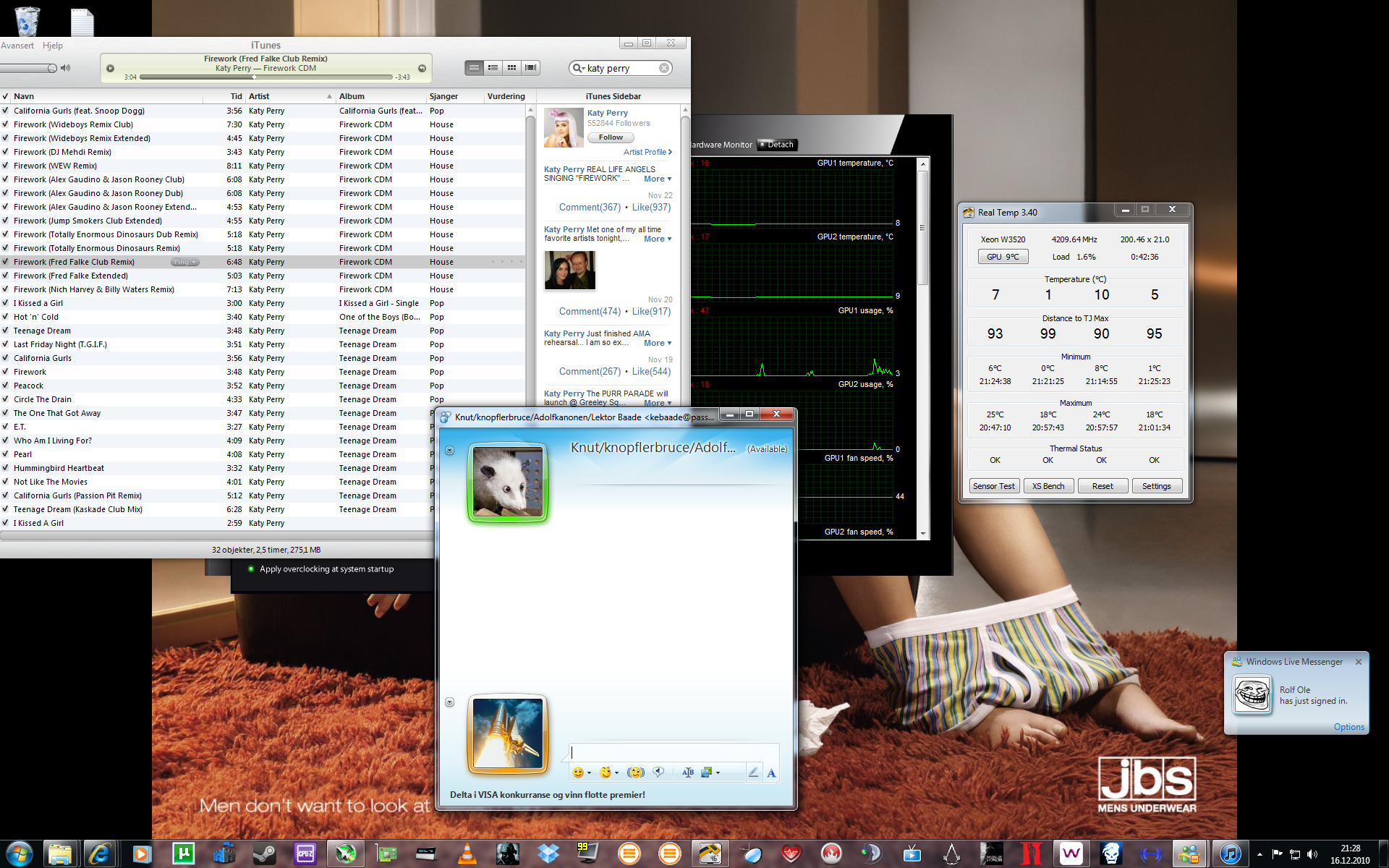The image size is (1389, 868).
Task: Open the Avansert menu in iTunes
Action: coord(17,46)
